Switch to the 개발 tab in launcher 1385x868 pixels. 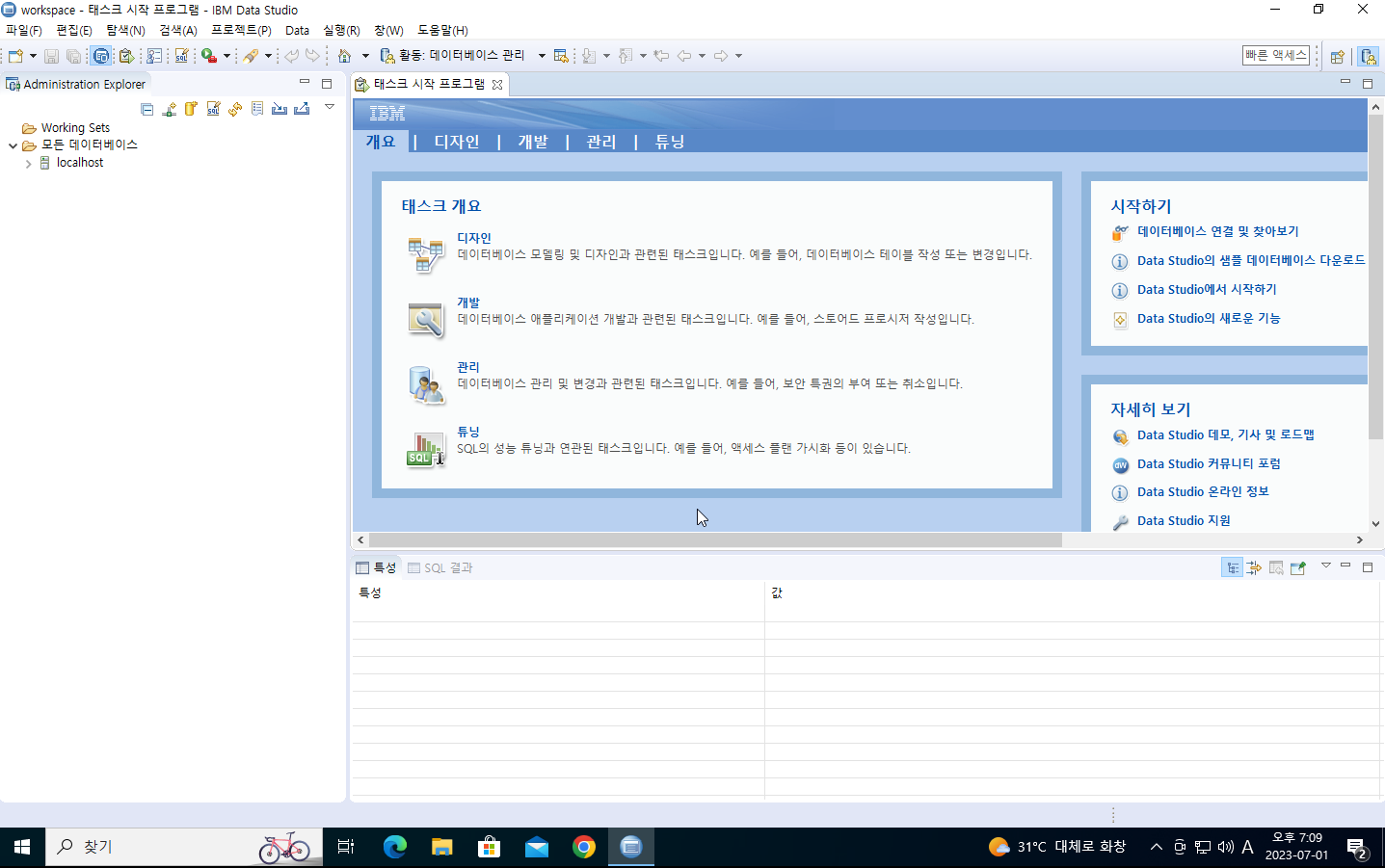click(x=533, y=142)
